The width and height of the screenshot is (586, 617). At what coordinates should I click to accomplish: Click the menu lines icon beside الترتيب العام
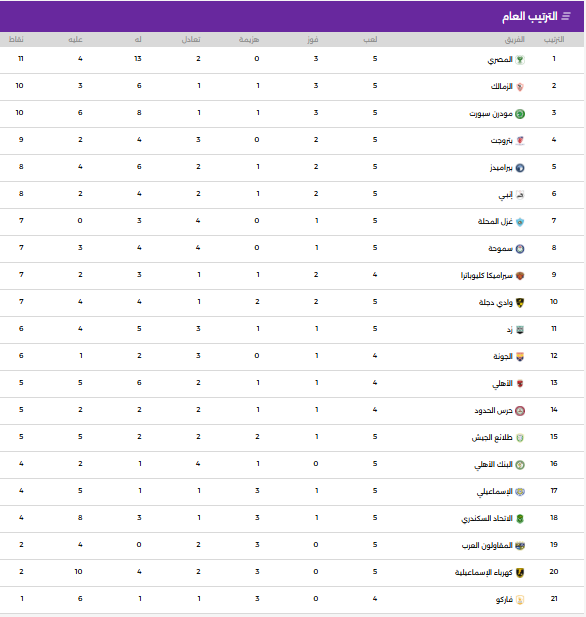[566, 16]
